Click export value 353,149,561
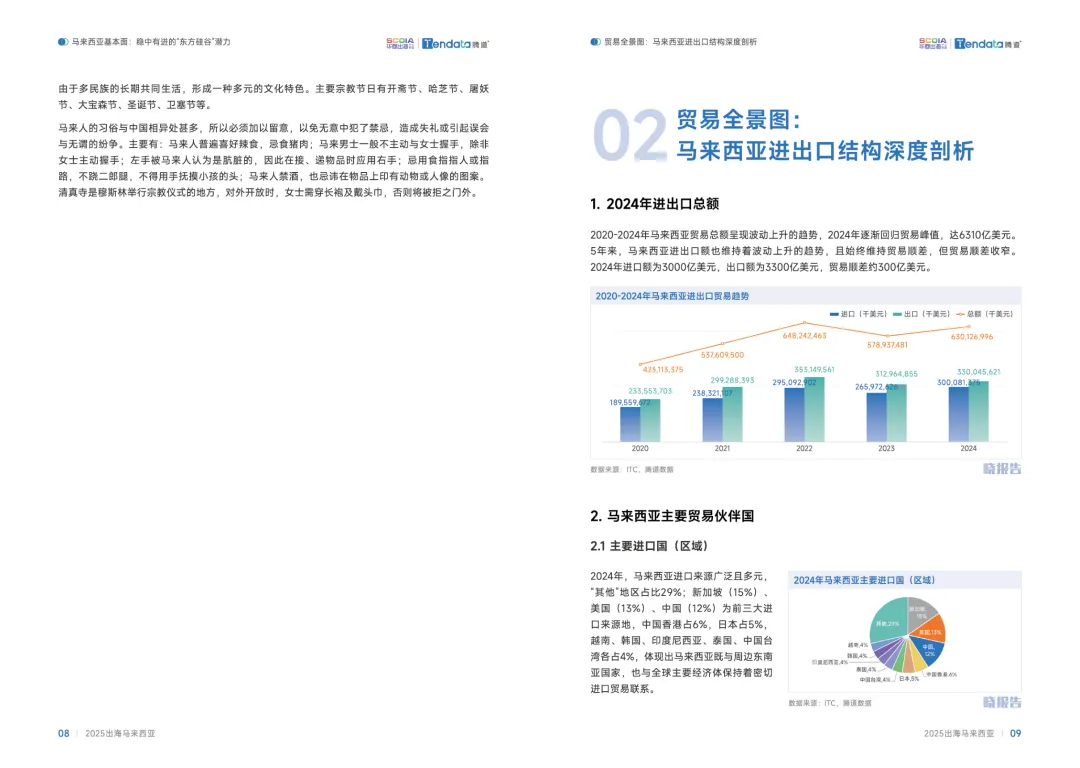This screenshot has width=1080, height=768. [814, 370]
